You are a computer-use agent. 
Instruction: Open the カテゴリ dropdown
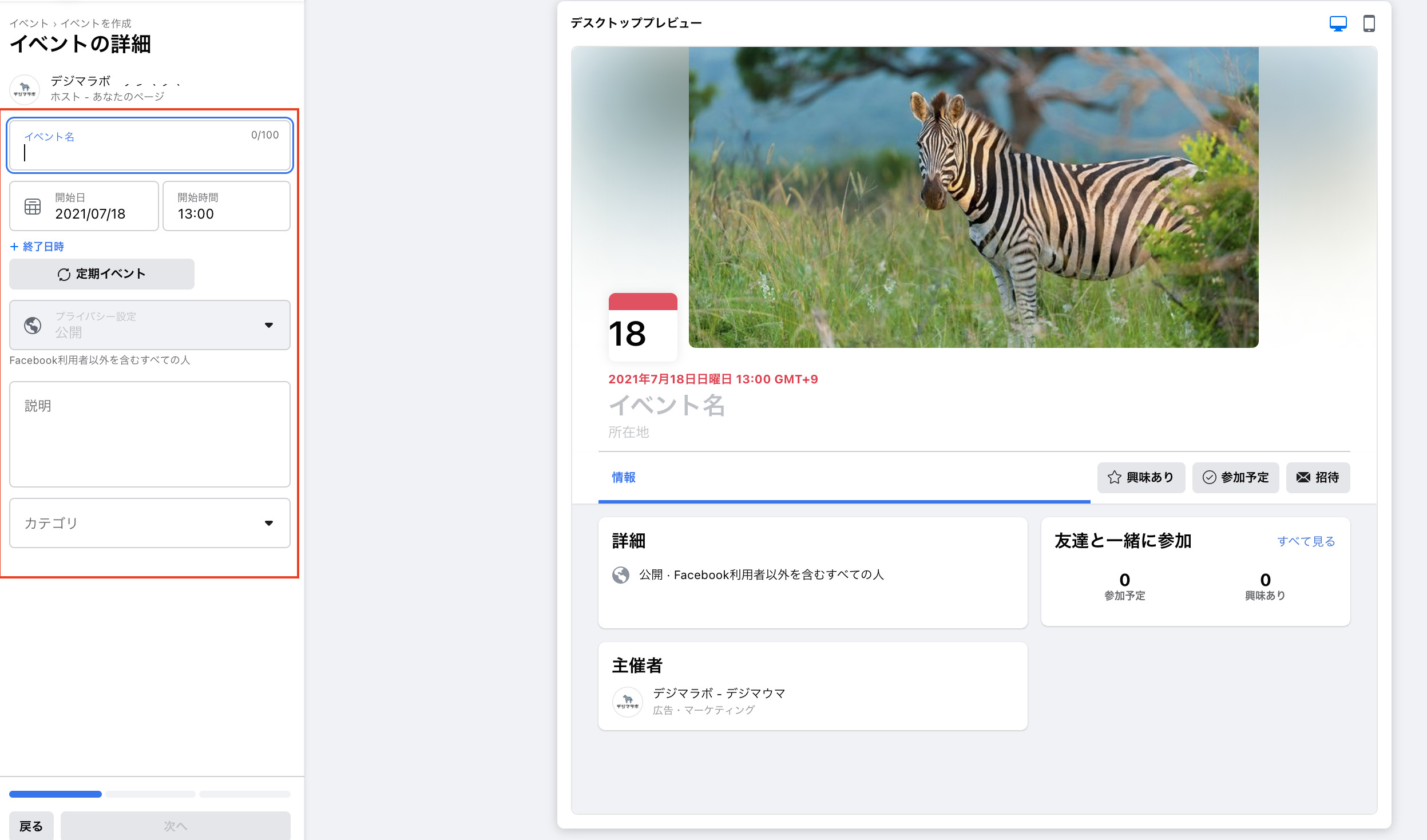tap(150, 523)
